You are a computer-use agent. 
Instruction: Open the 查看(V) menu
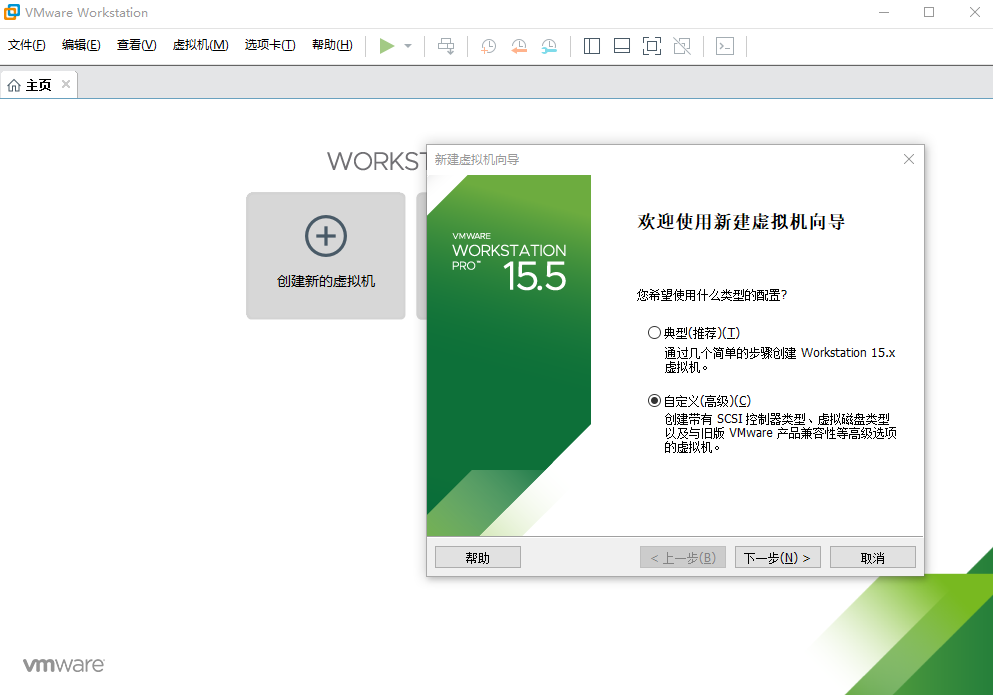pos(136,45)
